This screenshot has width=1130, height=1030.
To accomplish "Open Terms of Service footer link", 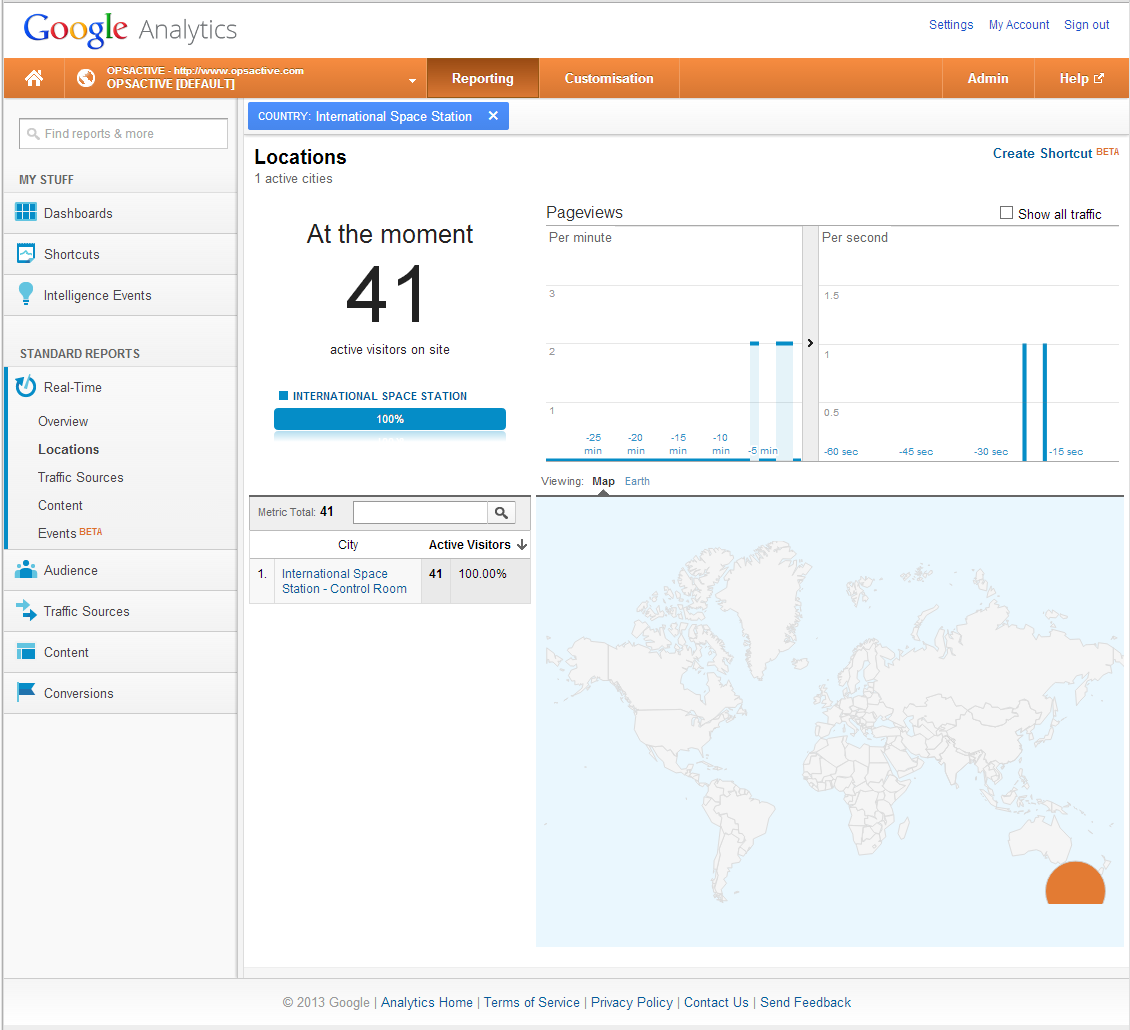I will click(x=531, y=1002).
